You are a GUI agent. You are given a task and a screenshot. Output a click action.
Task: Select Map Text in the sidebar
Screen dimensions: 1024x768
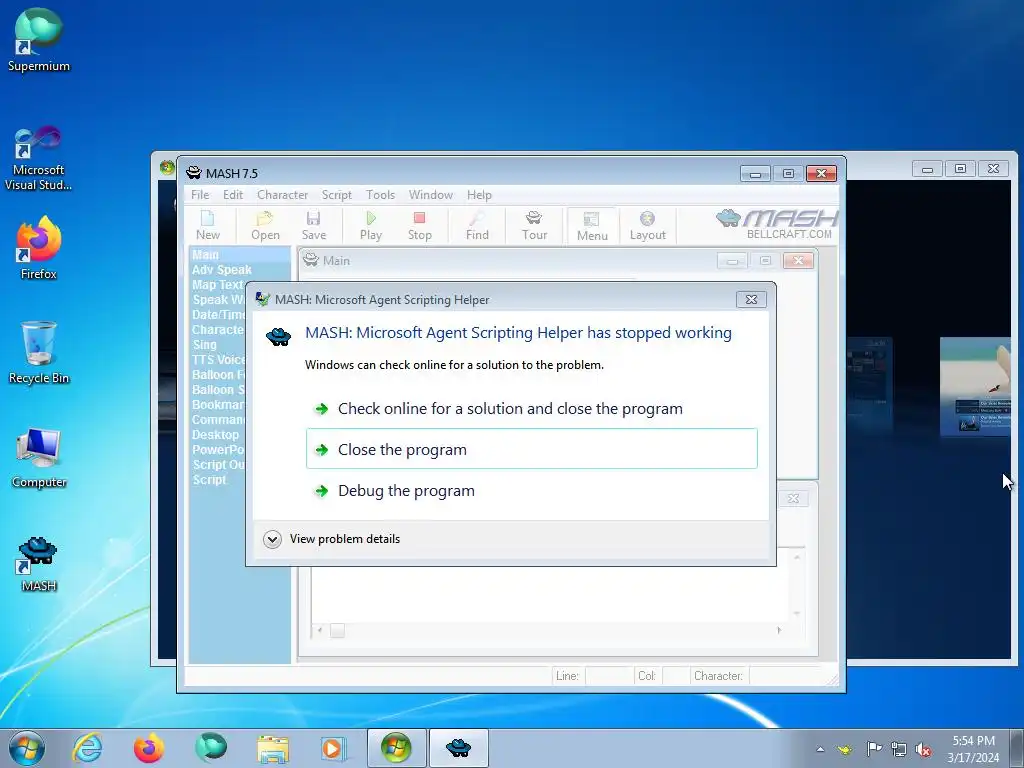pyautogui.click(x=217, y=285)
